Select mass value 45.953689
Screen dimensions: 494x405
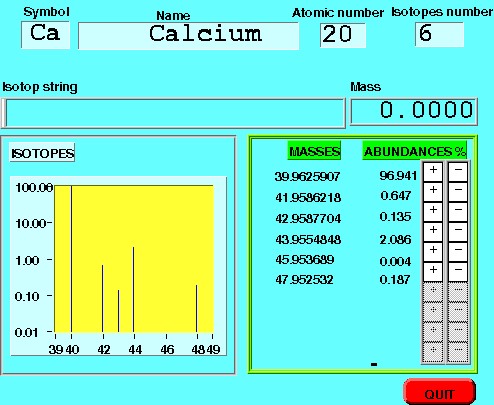(x=305, y=259)
